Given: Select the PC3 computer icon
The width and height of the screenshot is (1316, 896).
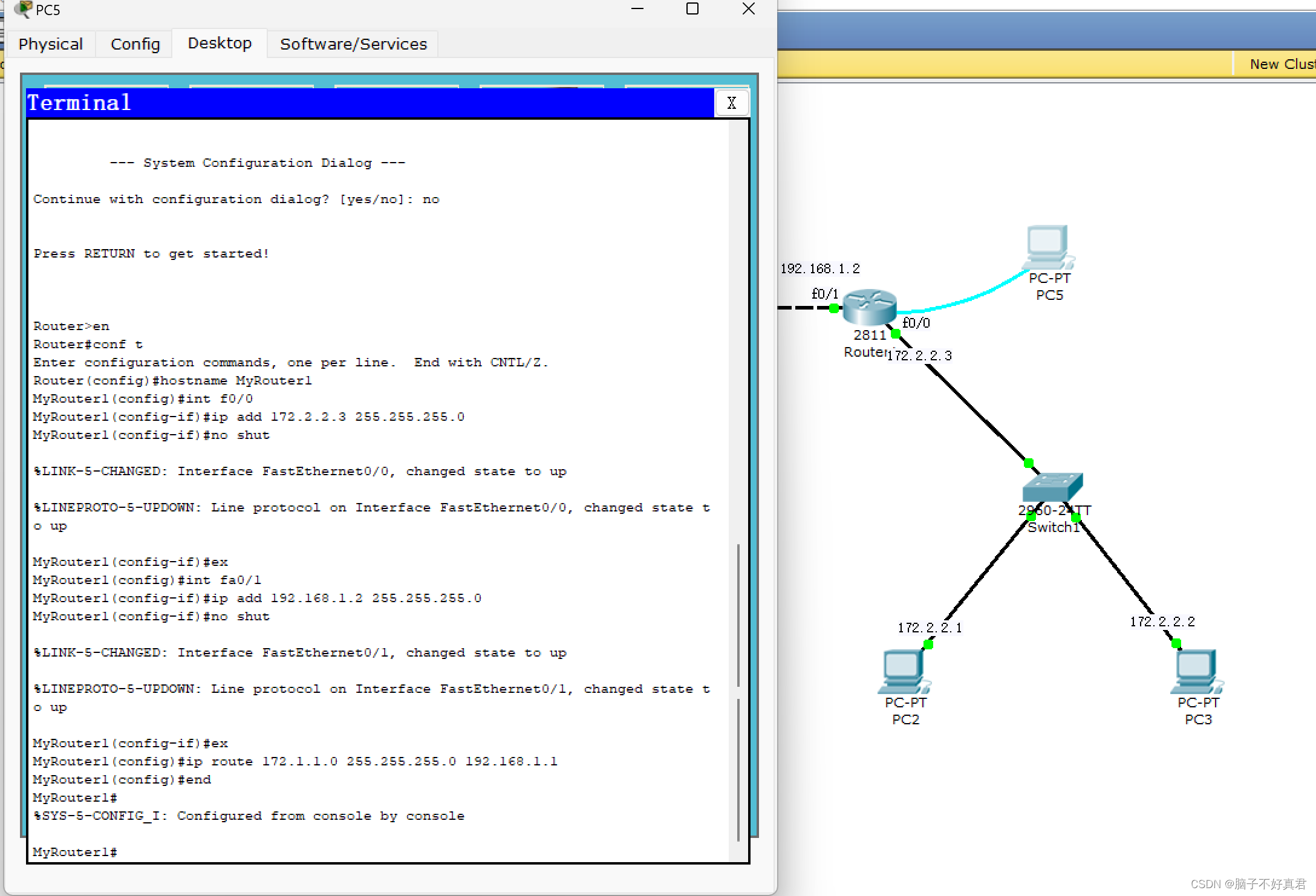Looking at the screenshot, I should 1196,671.
